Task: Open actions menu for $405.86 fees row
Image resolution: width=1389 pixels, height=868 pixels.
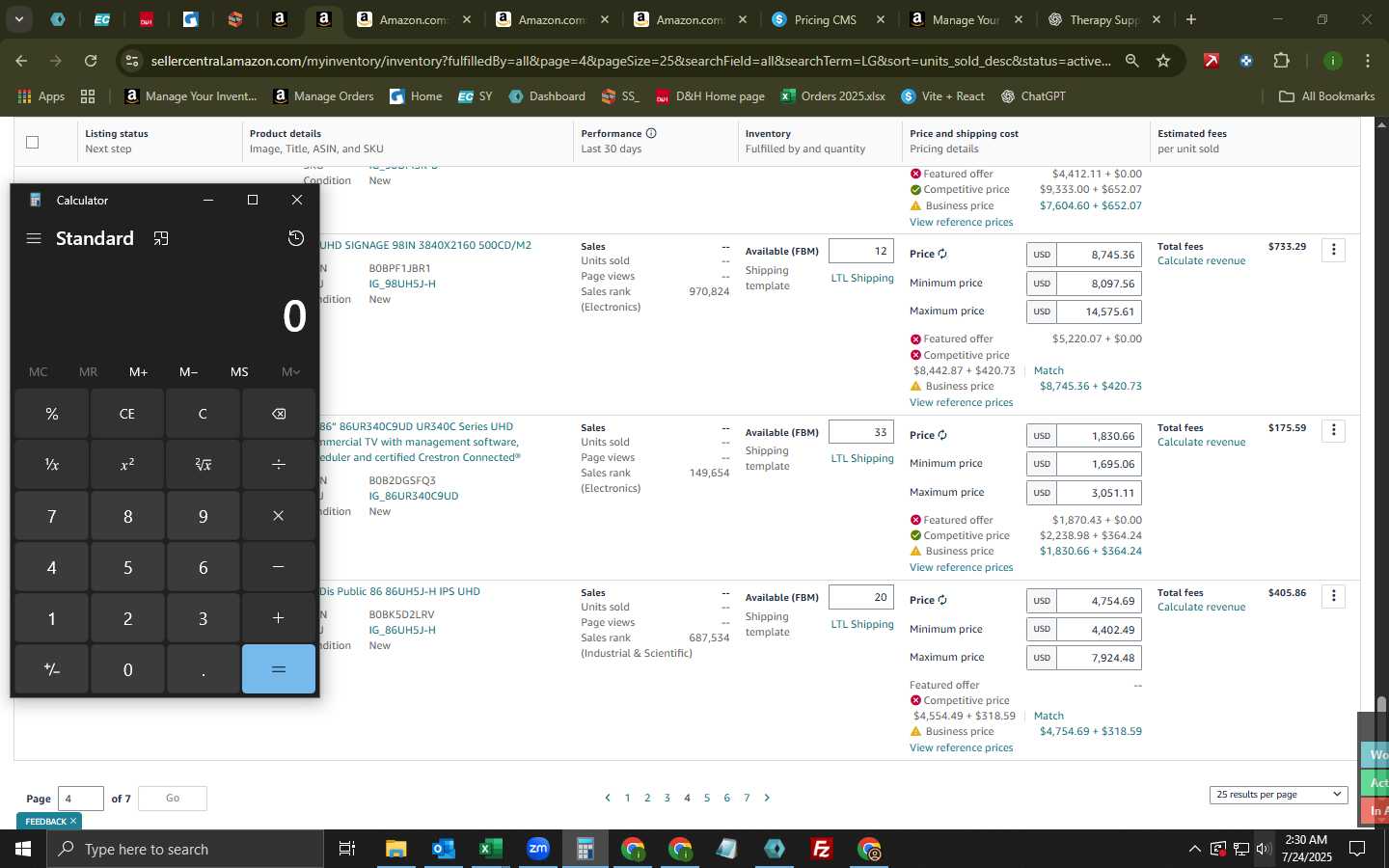Action: click(x=1334, y=596)
